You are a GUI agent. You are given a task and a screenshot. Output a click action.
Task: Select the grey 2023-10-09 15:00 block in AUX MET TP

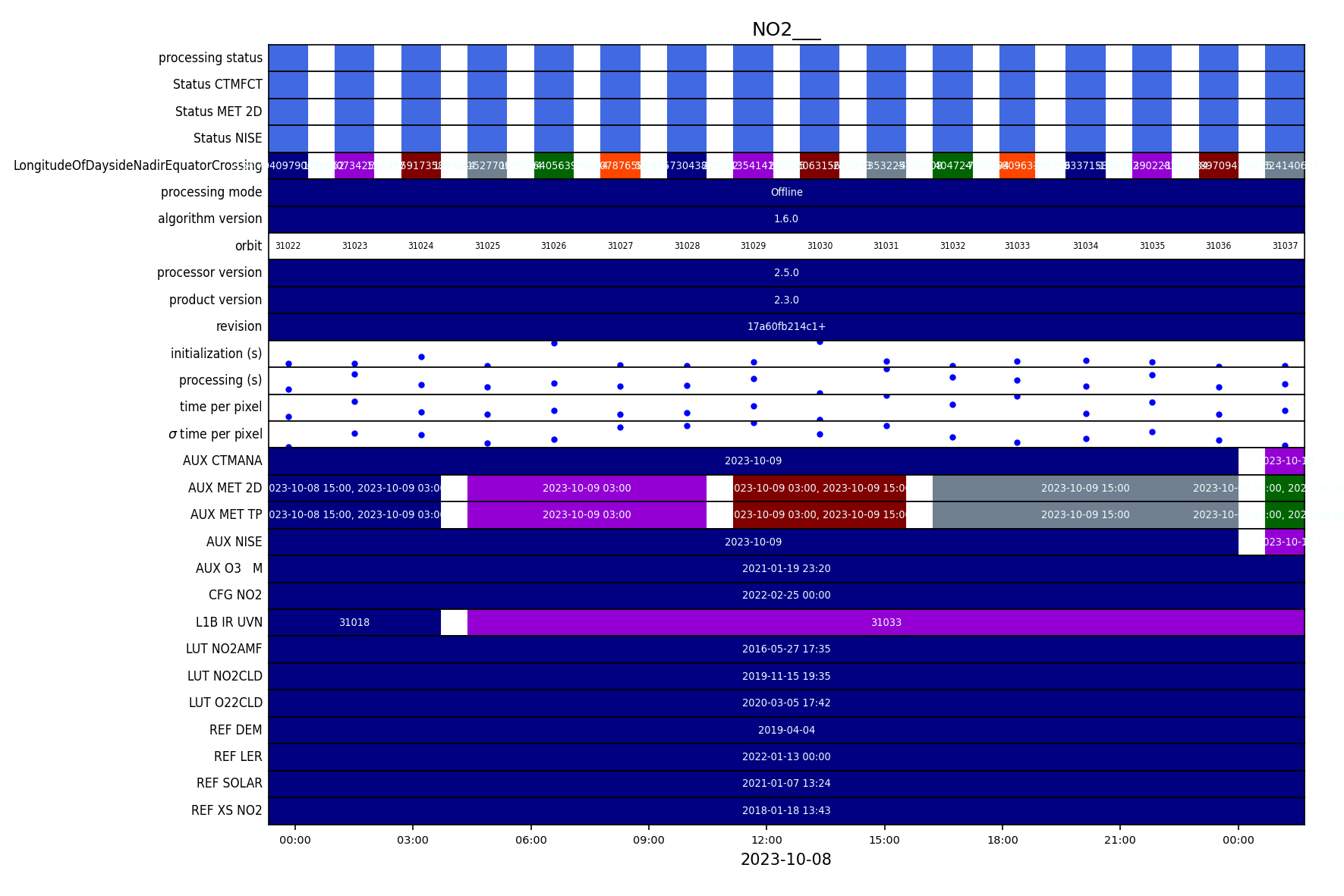1085,514
